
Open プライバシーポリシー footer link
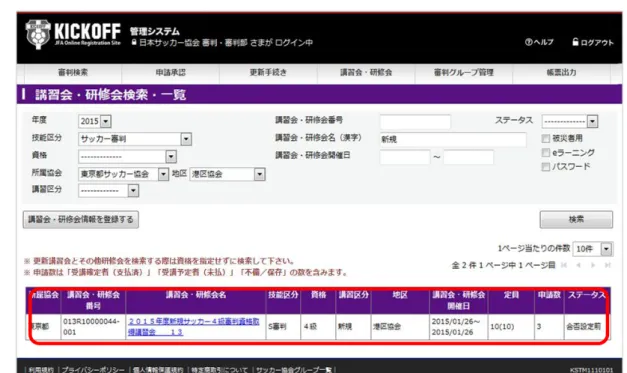[93, 370]
